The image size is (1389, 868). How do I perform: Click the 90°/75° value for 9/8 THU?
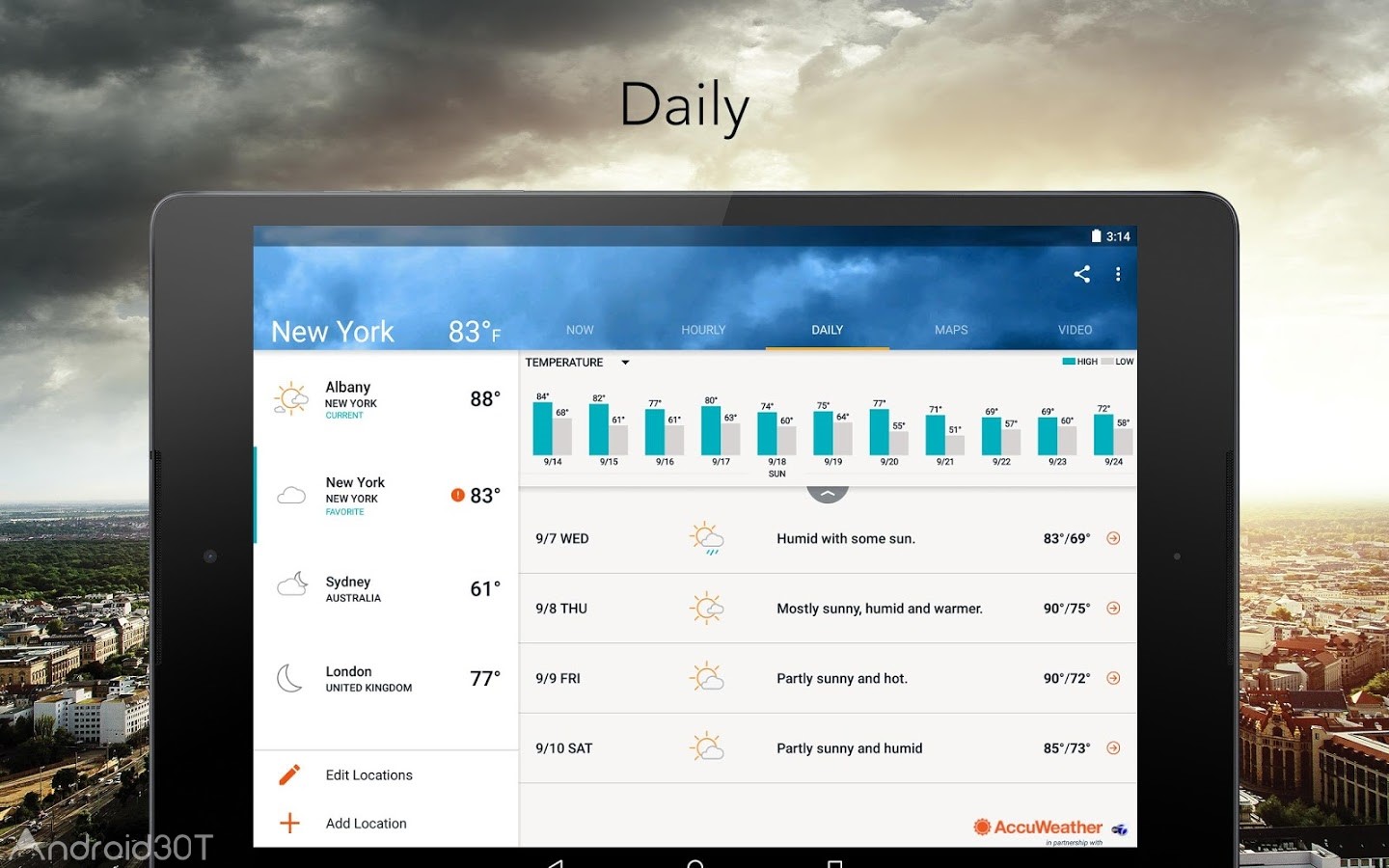tap(1067, 609)
